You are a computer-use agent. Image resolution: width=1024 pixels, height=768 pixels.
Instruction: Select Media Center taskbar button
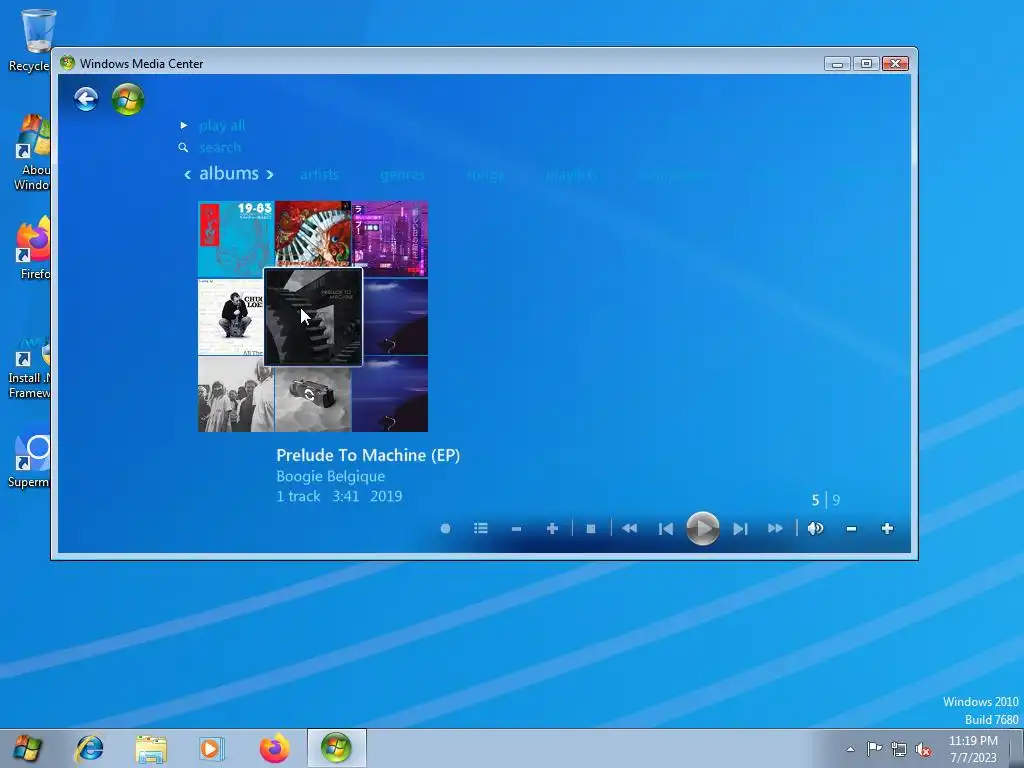coord(336,748)
